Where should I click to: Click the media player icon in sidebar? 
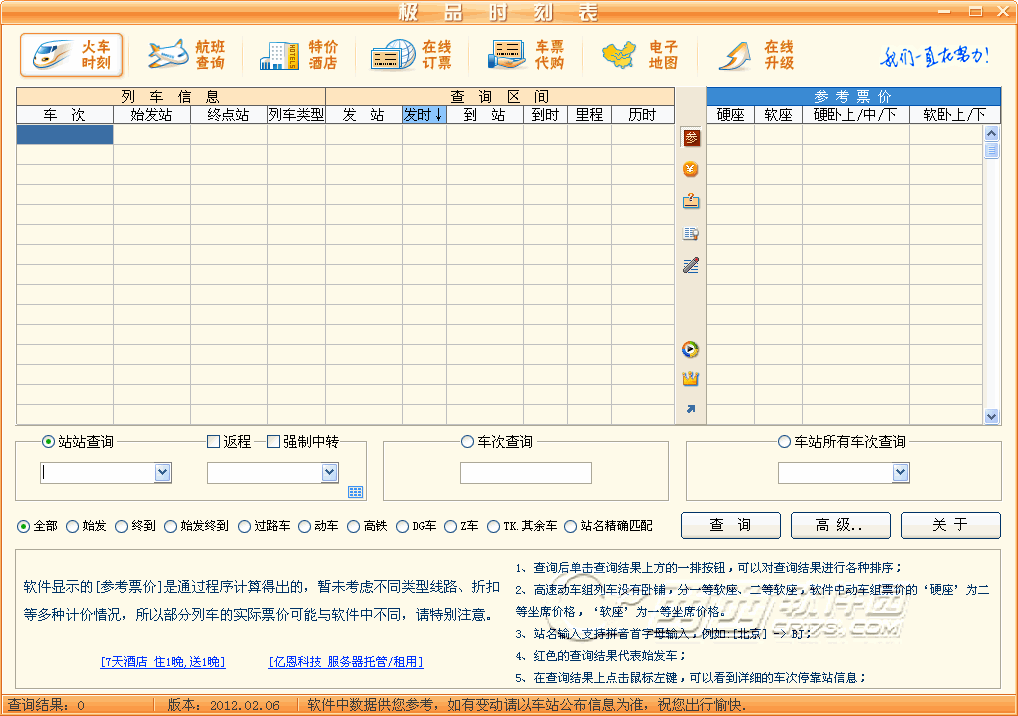[x=691, y=350]
